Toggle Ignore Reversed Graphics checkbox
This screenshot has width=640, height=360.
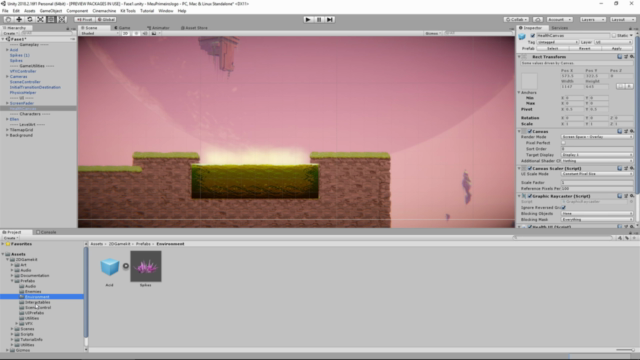coord(564,207)
